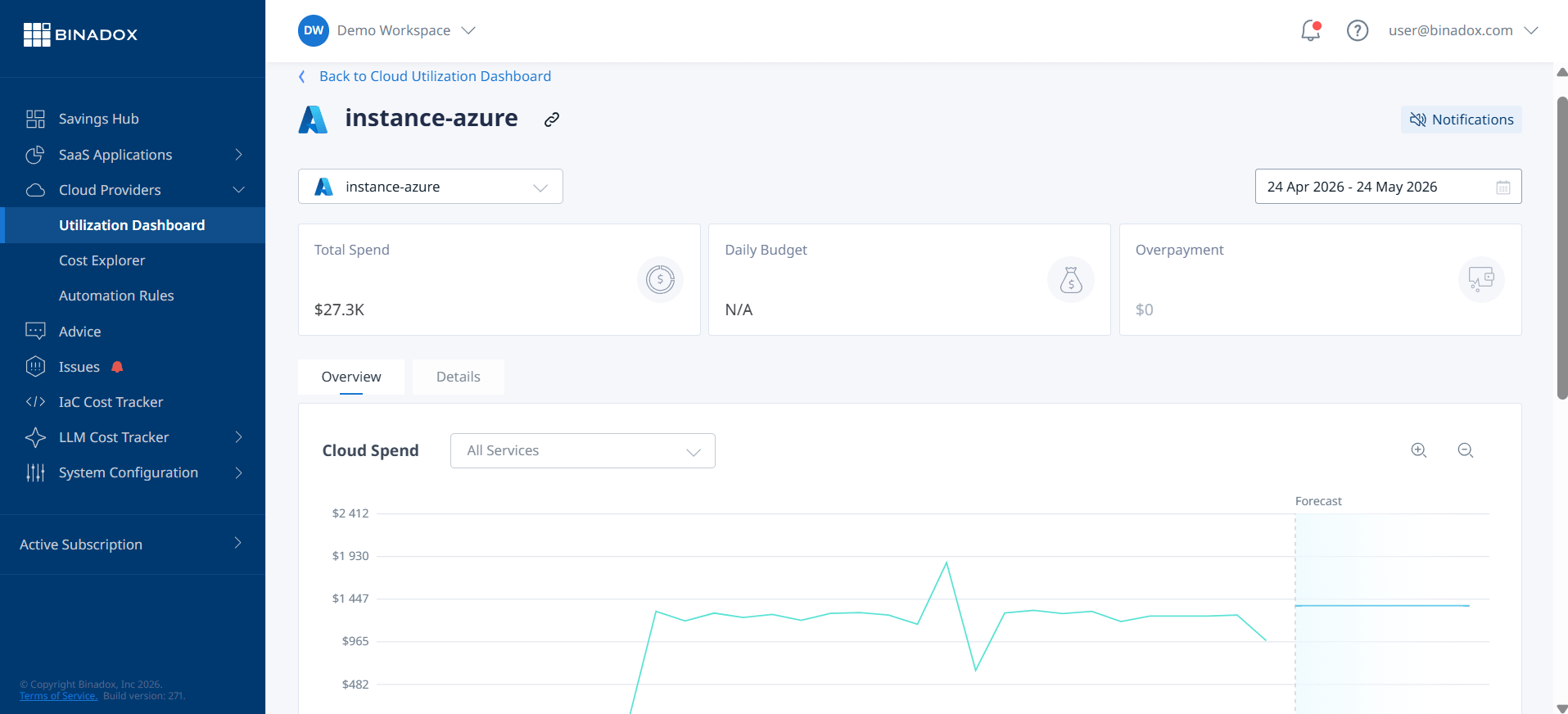
Task: Click the page vertical scrollbar thumb
Action: (1562, 248)
